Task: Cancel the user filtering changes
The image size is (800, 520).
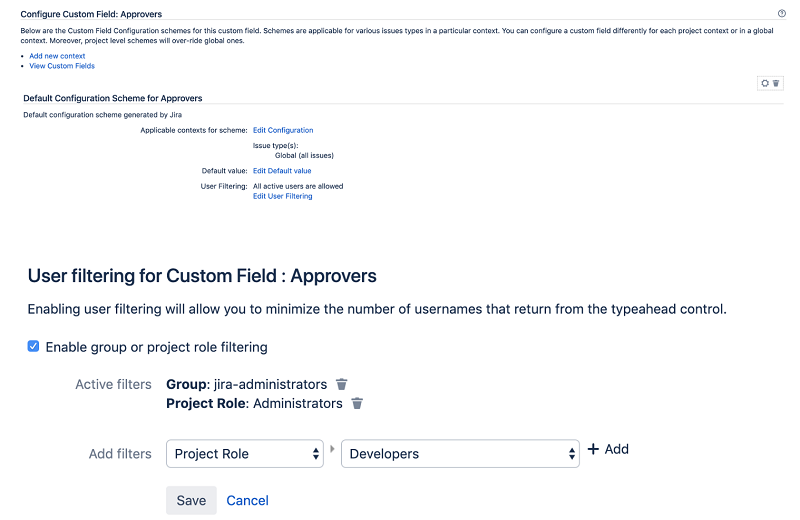Action: (247, 500)
